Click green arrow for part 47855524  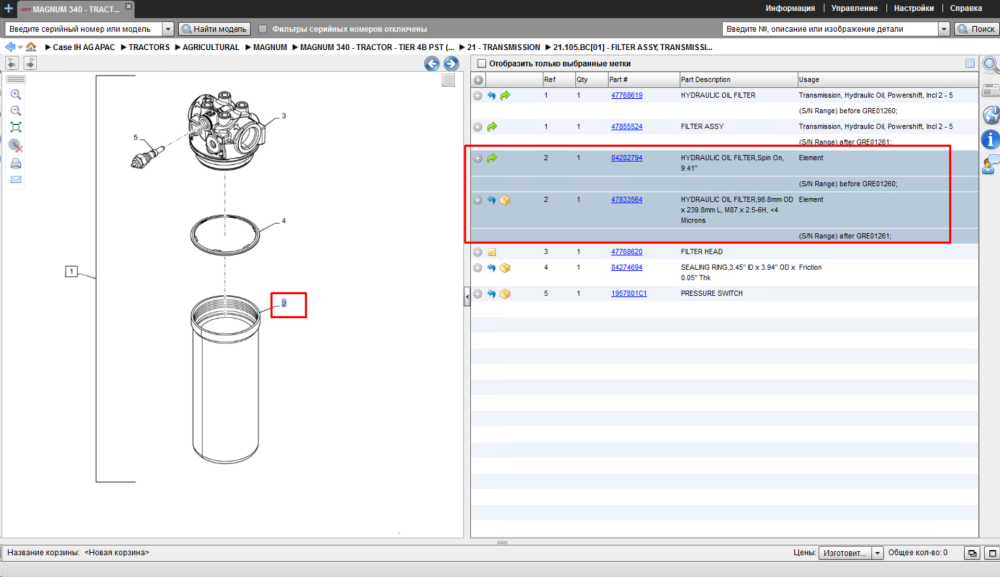(x=492, y=127)
